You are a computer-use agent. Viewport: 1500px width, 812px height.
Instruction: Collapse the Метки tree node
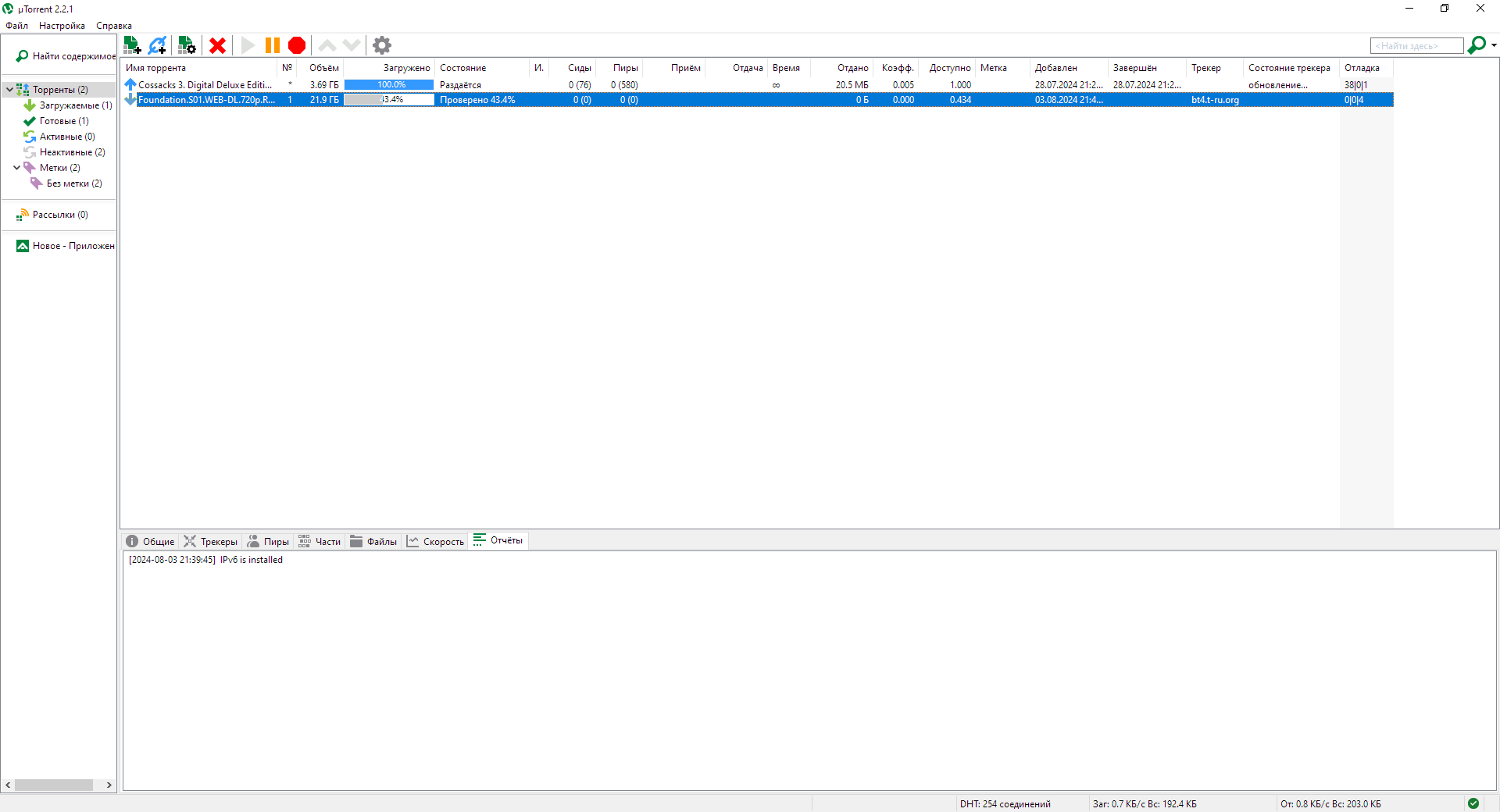coord(16,168)
